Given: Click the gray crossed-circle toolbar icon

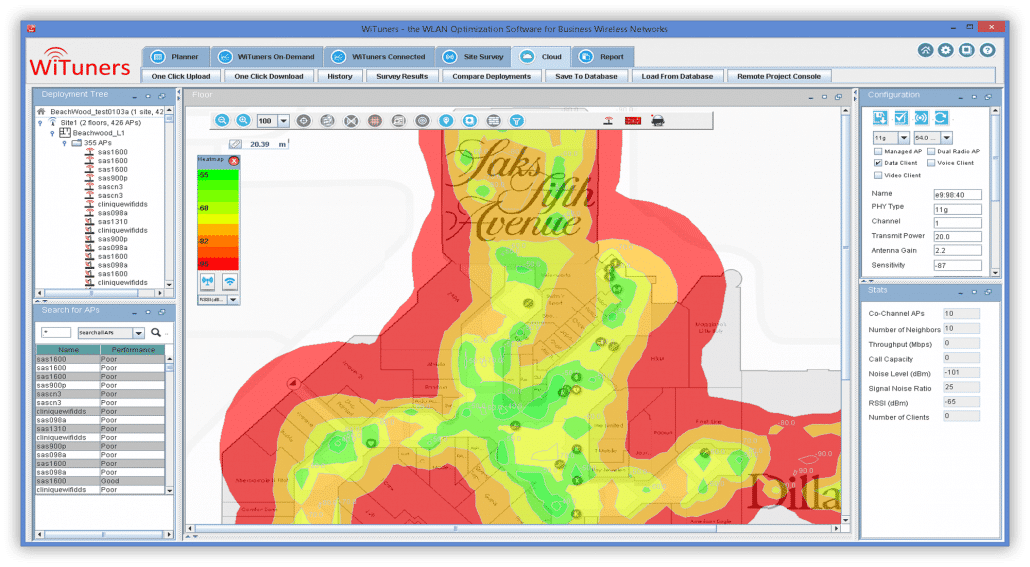Looking at the screenshot, I should click(x=351, y=121).
